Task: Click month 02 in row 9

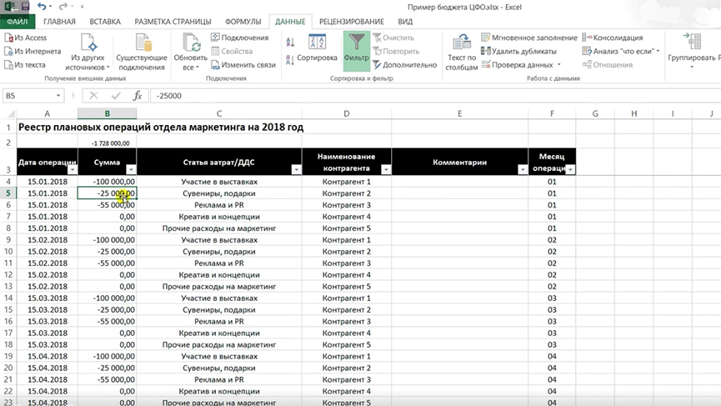Action: [552, 240]
